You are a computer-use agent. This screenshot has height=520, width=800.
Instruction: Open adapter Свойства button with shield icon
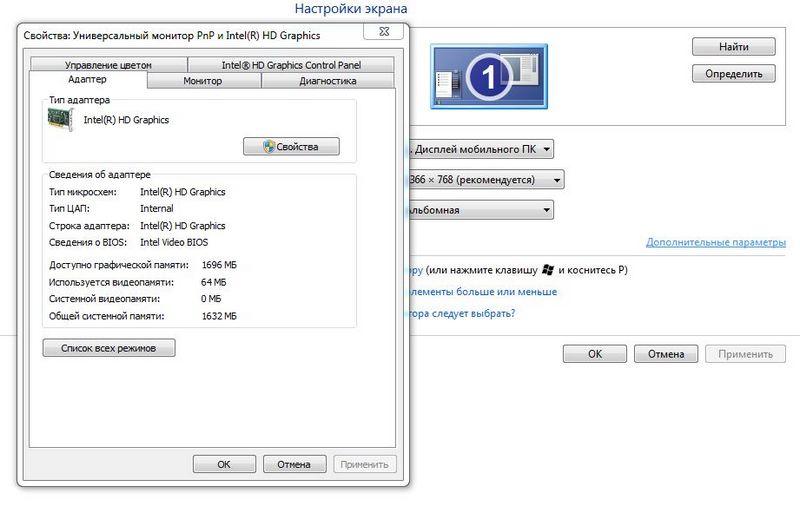[291, 147]
